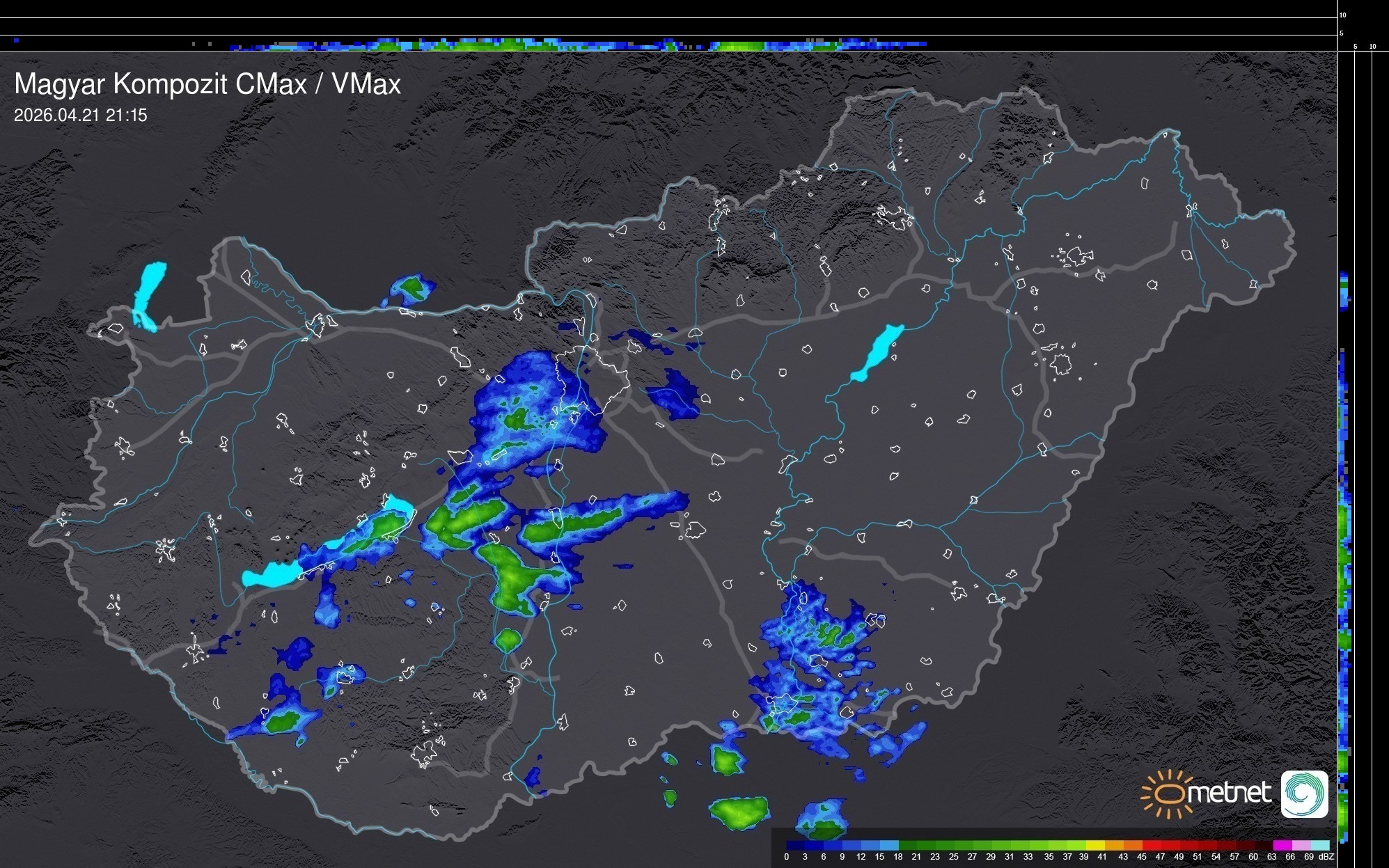Pick the dark green 18 dBZ swatch

[909, 845]
